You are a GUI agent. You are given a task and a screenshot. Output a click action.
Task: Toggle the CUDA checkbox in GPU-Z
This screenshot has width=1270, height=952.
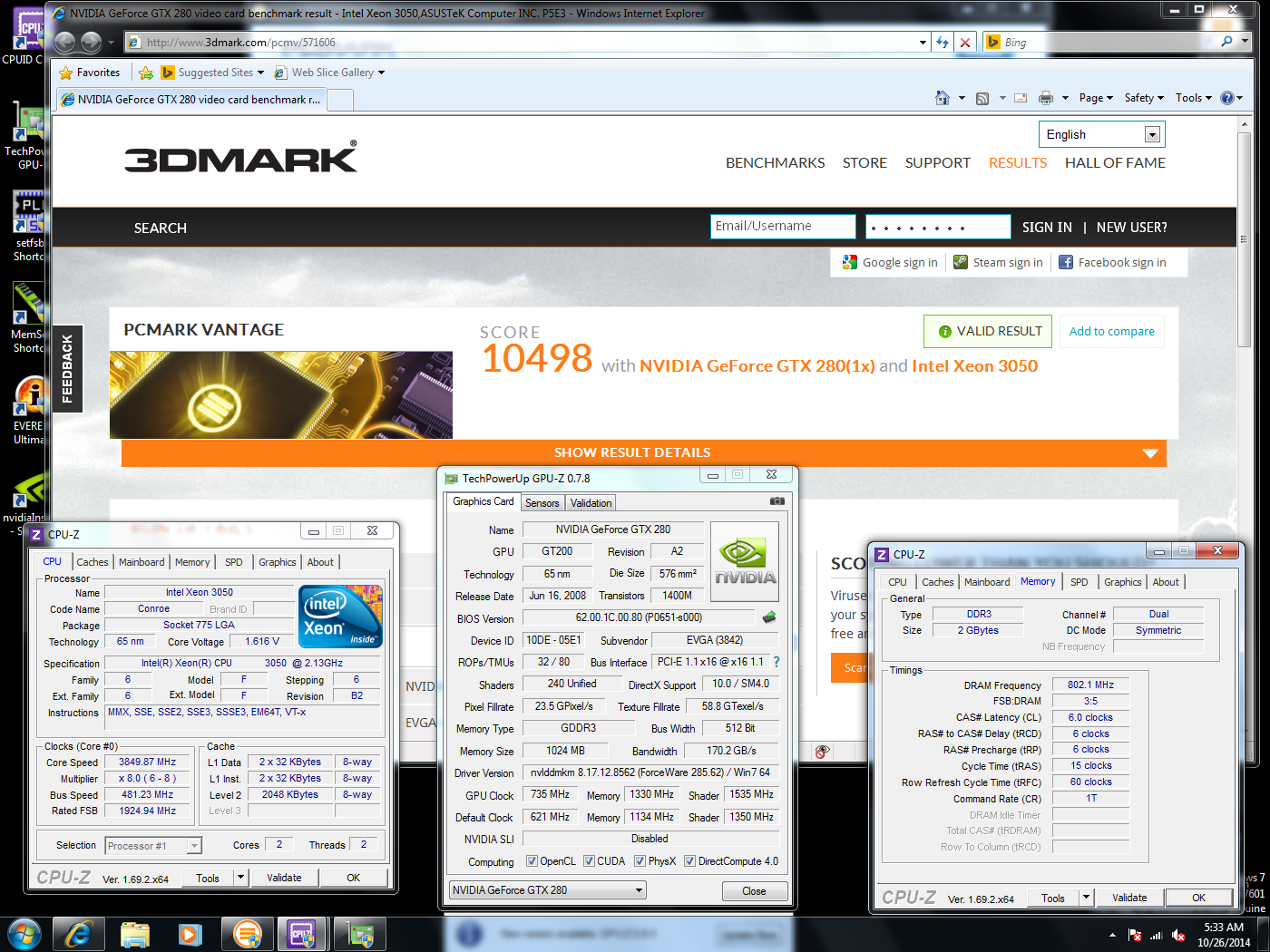tap(589, 861)
